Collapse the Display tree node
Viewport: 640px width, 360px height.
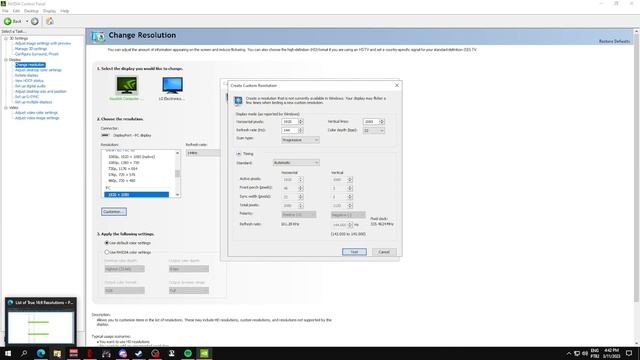point(6,60)
